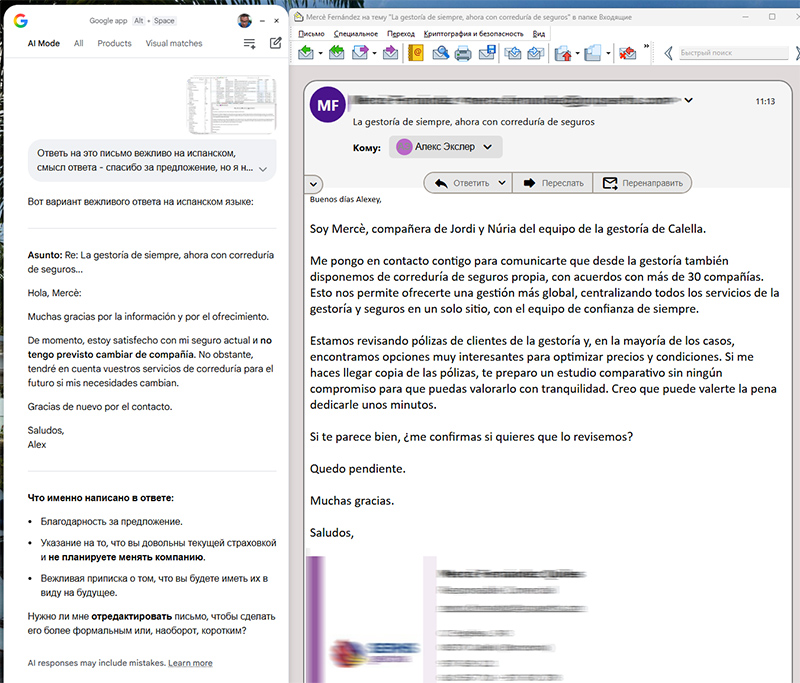The height and width of the screenshot is (683, 800).
Task: Open the Google app history list icon
Action: pos(249,43)
